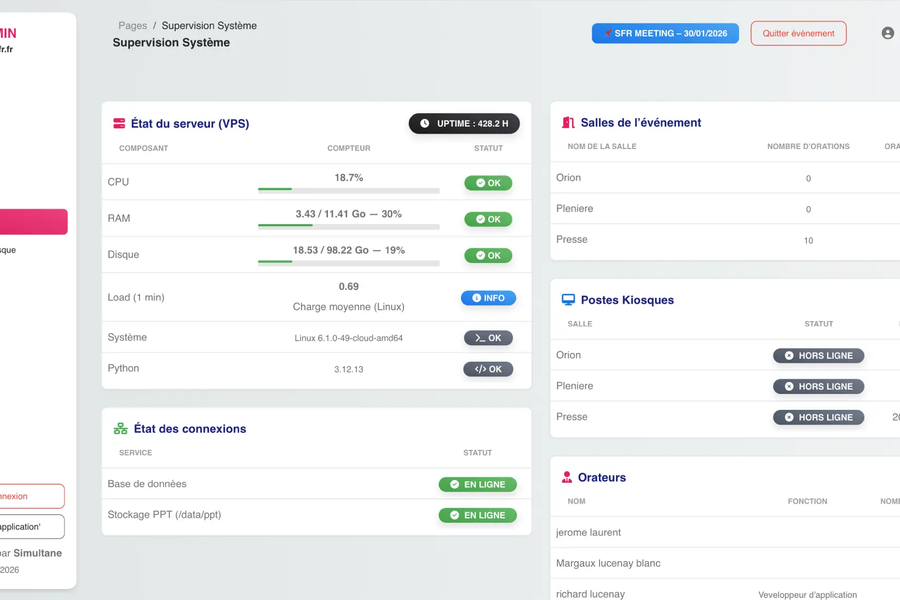Click the server icon beside État du serveur

[x=119, y=123]
